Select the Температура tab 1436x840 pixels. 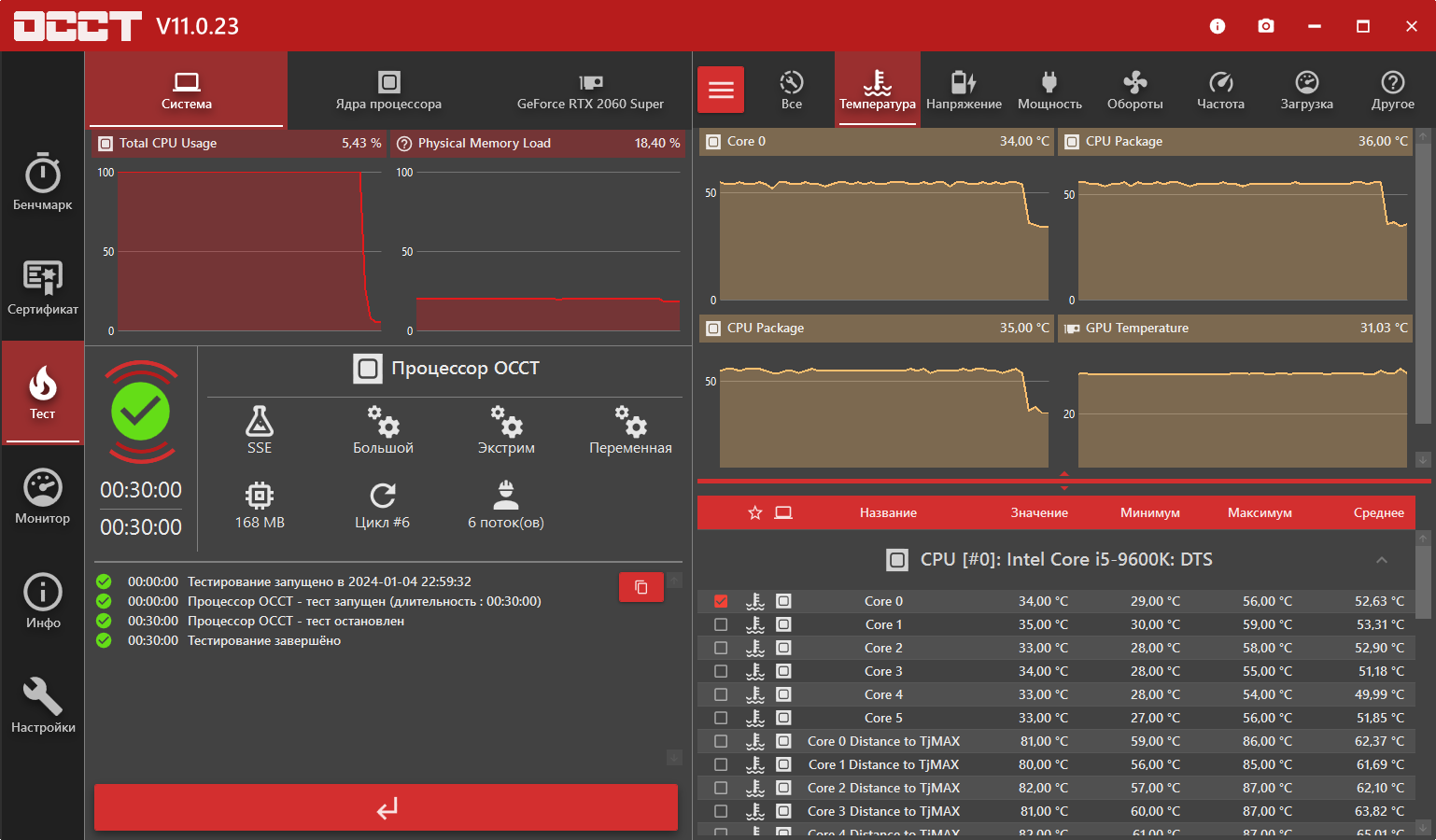[878, 90]
